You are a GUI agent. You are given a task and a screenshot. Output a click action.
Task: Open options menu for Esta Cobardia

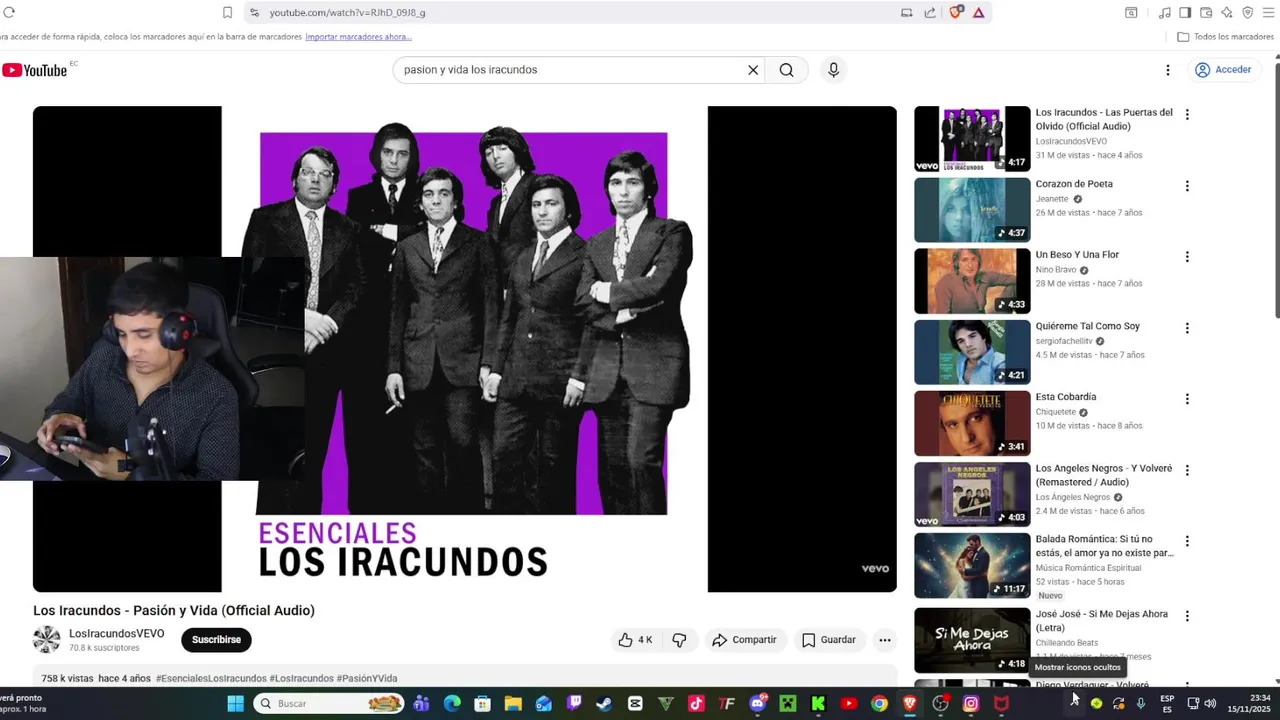tap(1187, 399)
